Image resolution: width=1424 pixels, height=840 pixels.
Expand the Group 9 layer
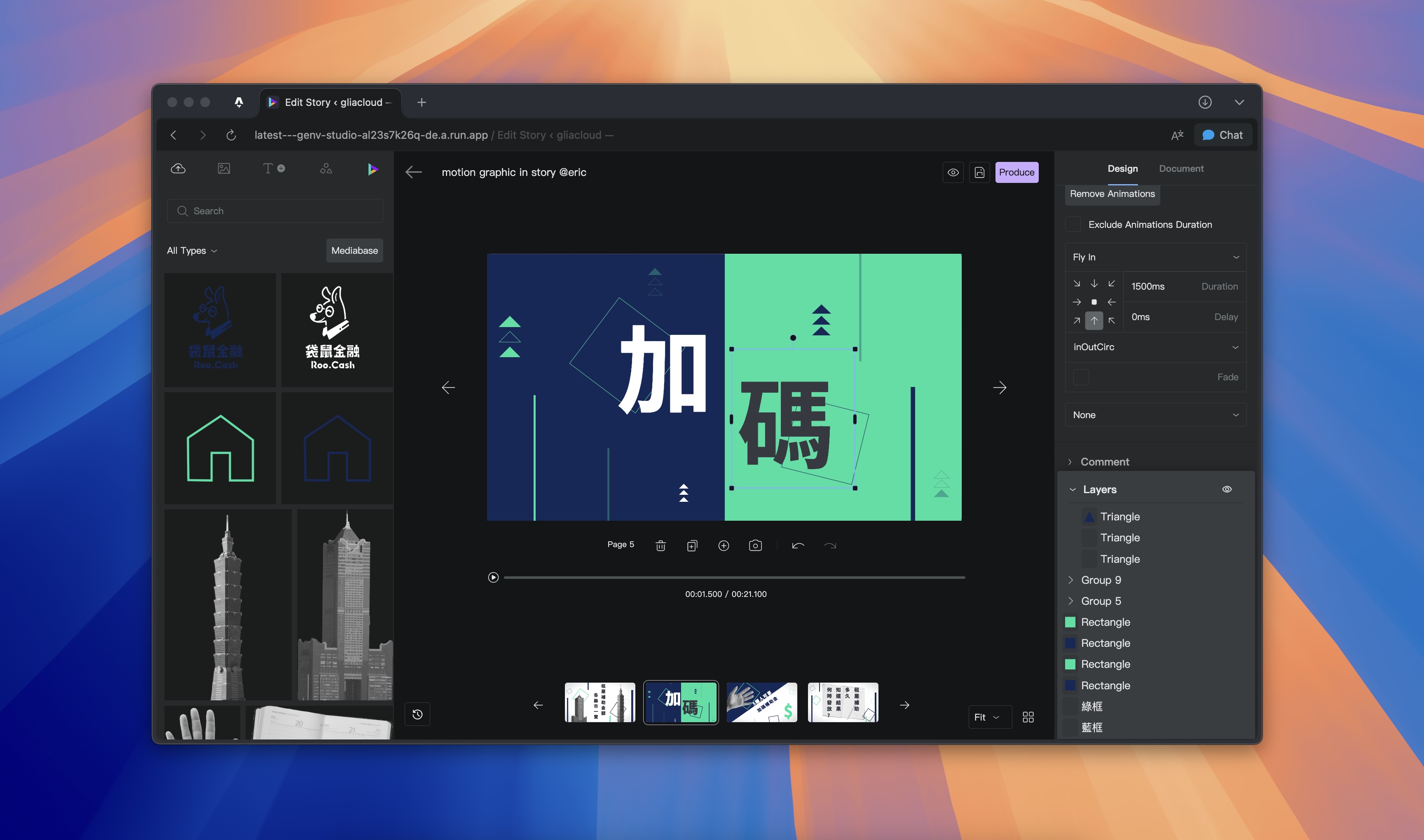(x=1071, y=580)
